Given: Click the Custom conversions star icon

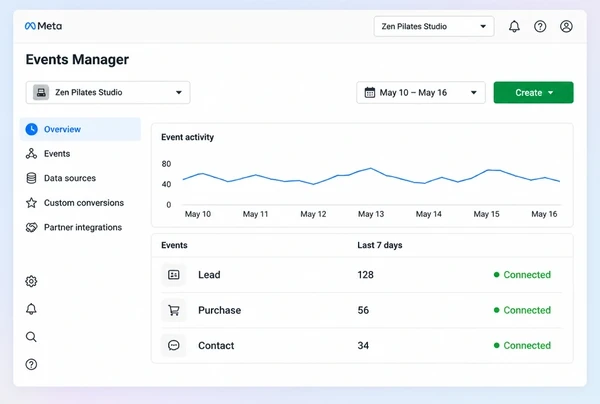Looking at the screenshot, I should 31,203.
